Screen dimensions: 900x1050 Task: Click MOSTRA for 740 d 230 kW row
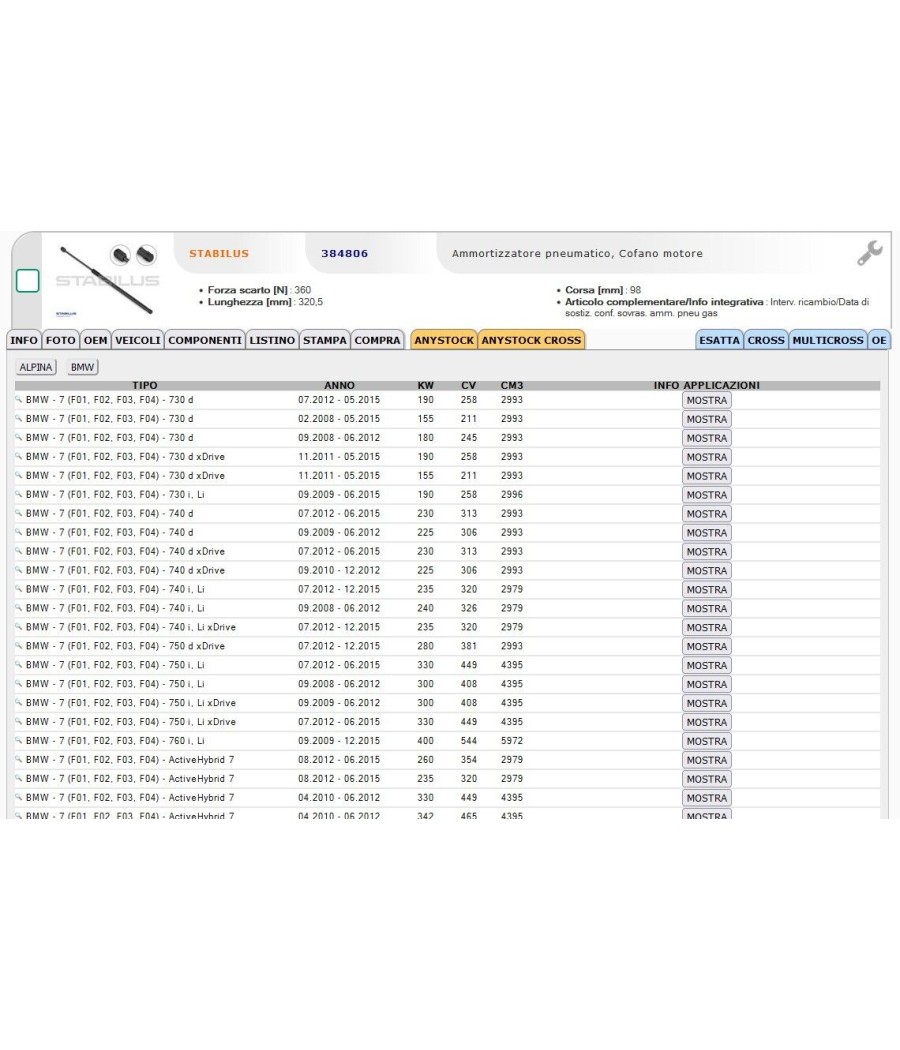[706, 514]
